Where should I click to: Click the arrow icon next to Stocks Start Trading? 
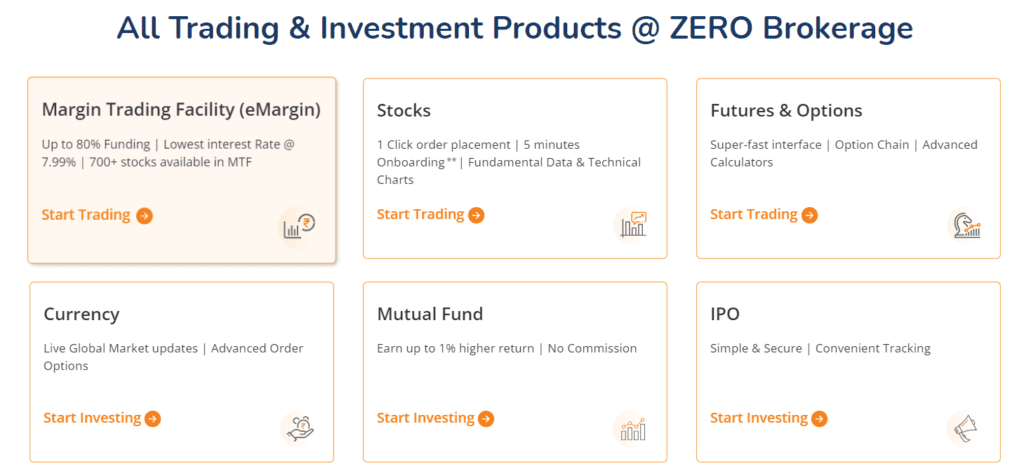[x=477, y=215]
